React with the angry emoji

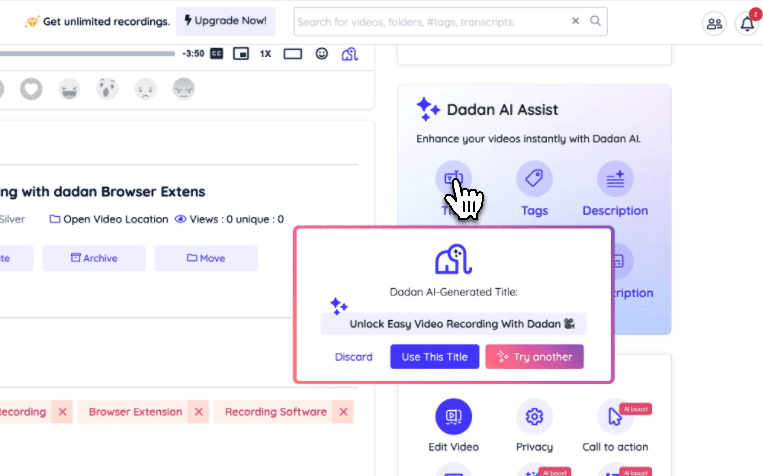click(x=183, y=89)
